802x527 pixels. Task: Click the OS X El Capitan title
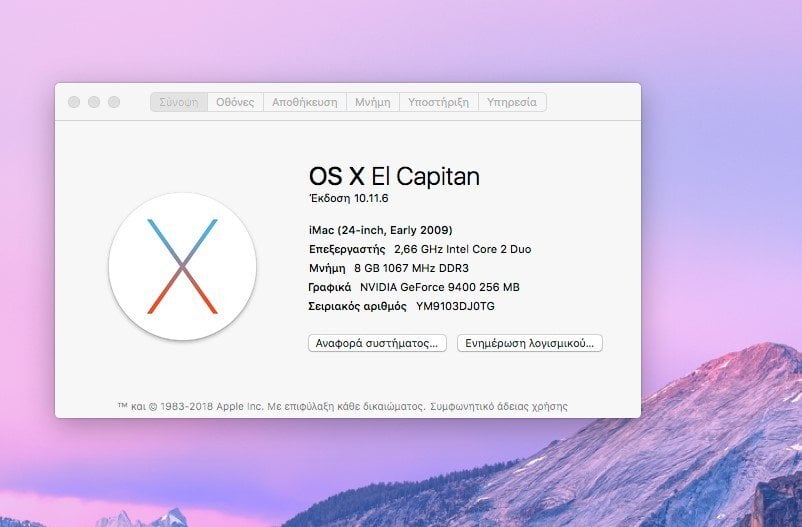394,177
